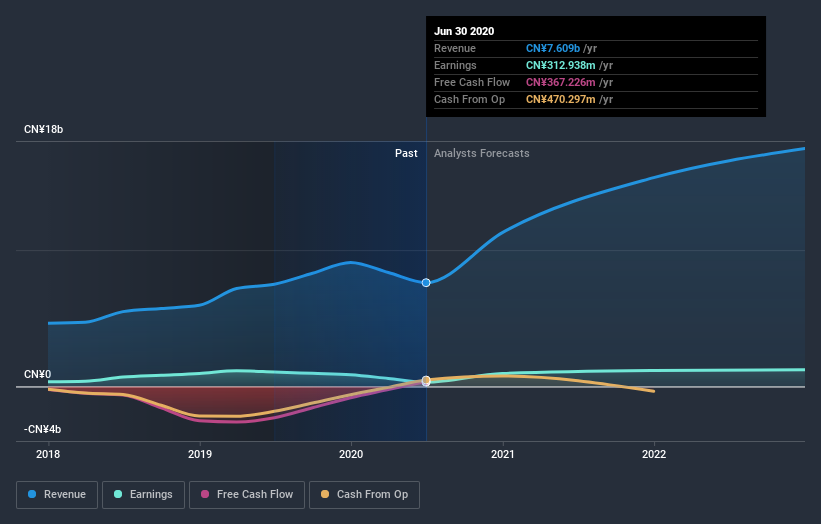Click the CN¥0 y-axis label
This screenshot has height=524, width=821.
(38, 374)
